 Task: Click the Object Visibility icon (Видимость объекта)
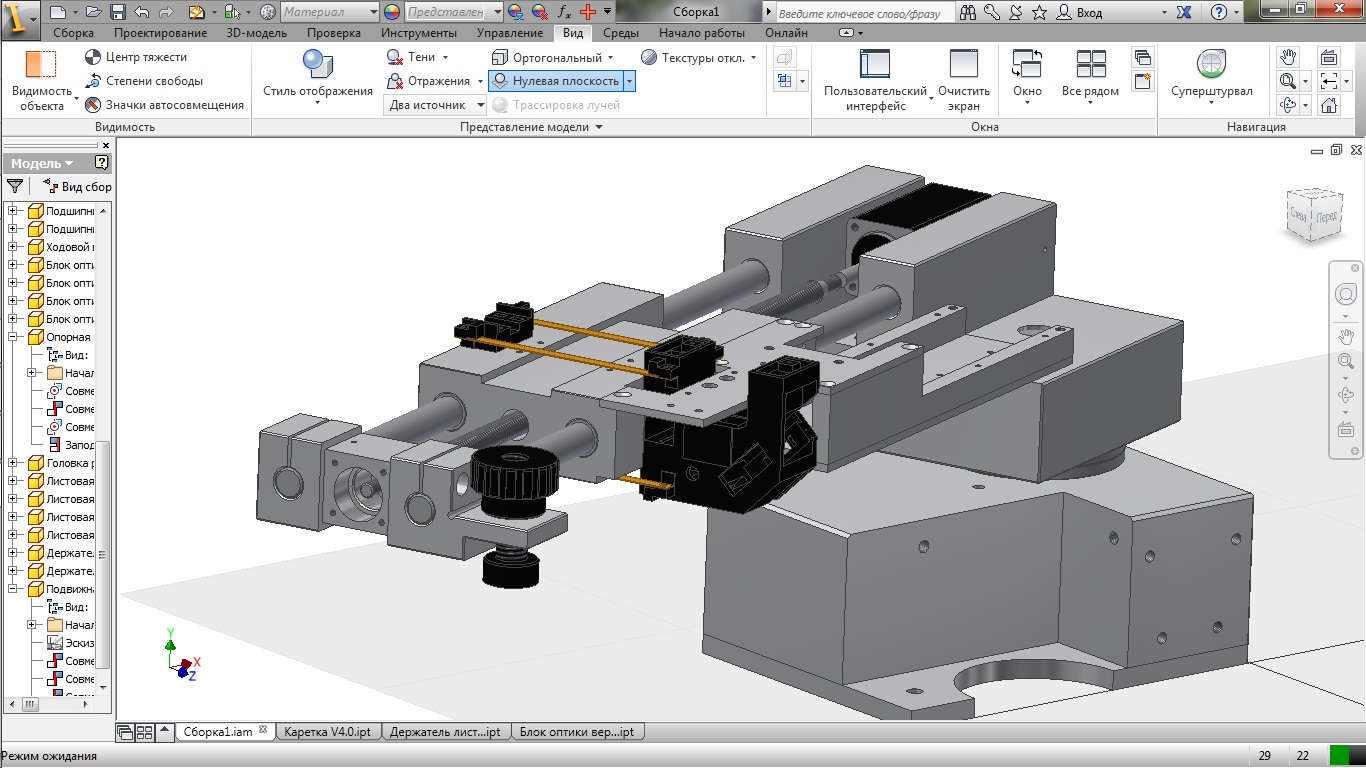click(x=41, y=66)
